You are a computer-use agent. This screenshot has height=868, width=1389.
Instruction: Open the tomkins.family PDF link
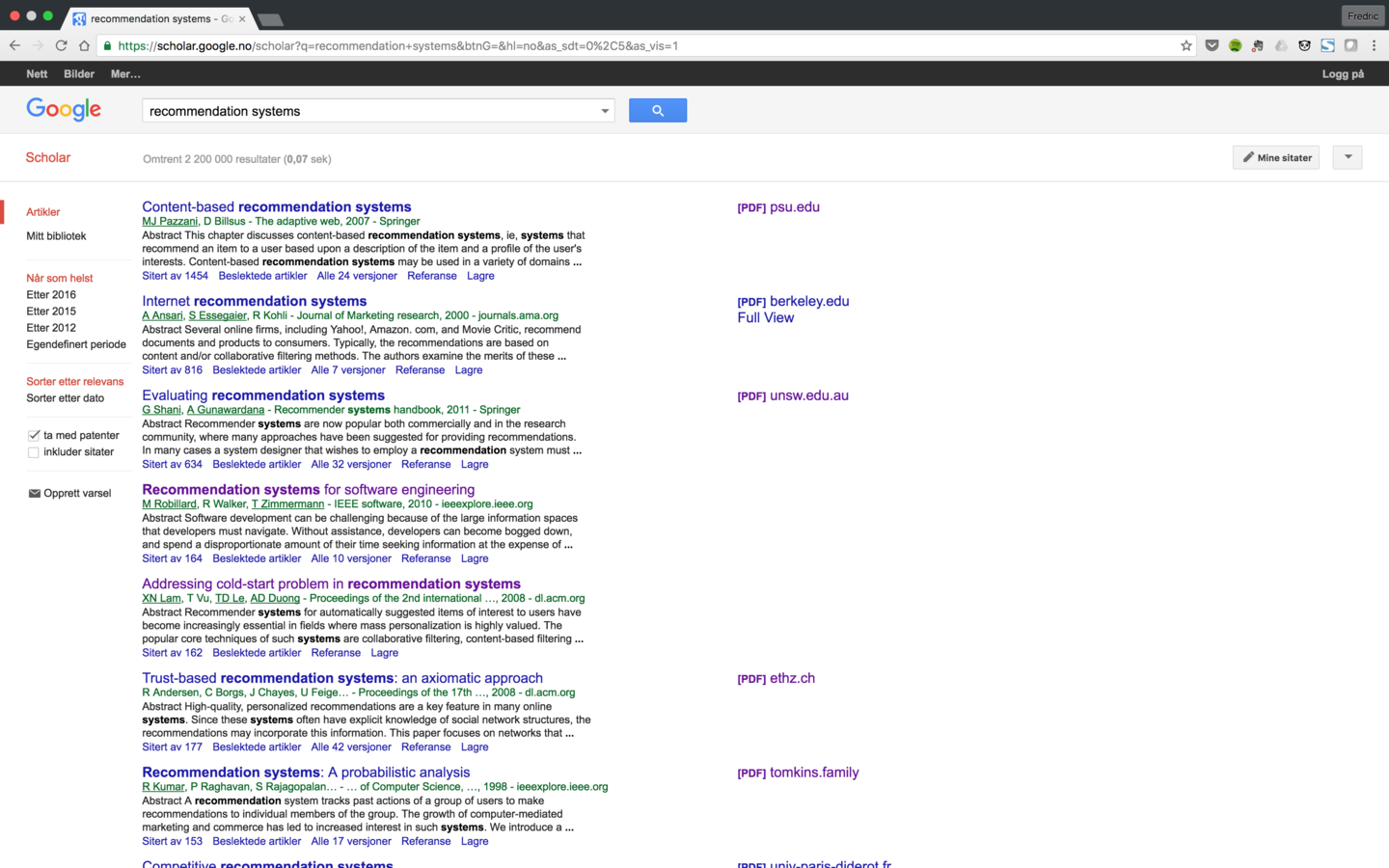[798, 773]
